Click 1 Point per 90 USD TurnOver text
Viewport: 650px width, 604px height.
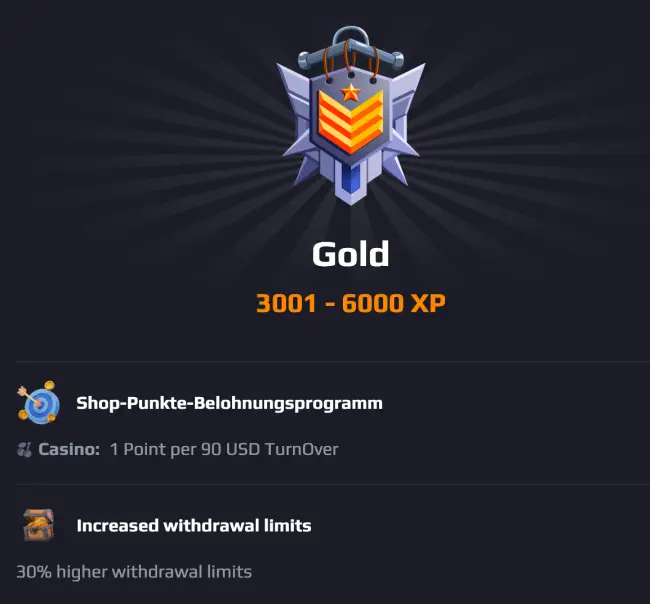(224, 449)
